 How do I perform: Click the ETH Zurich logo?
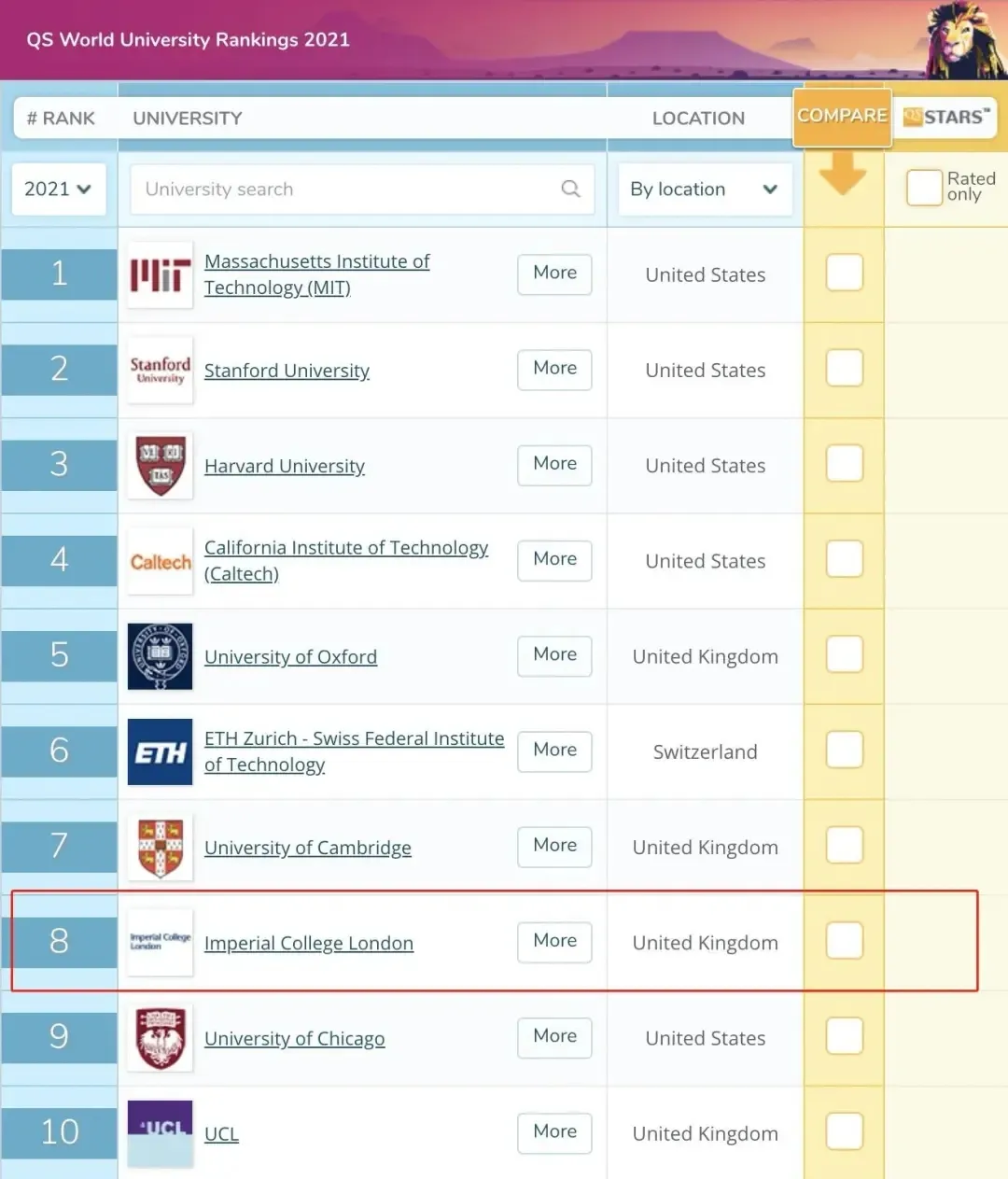point(160,751)
